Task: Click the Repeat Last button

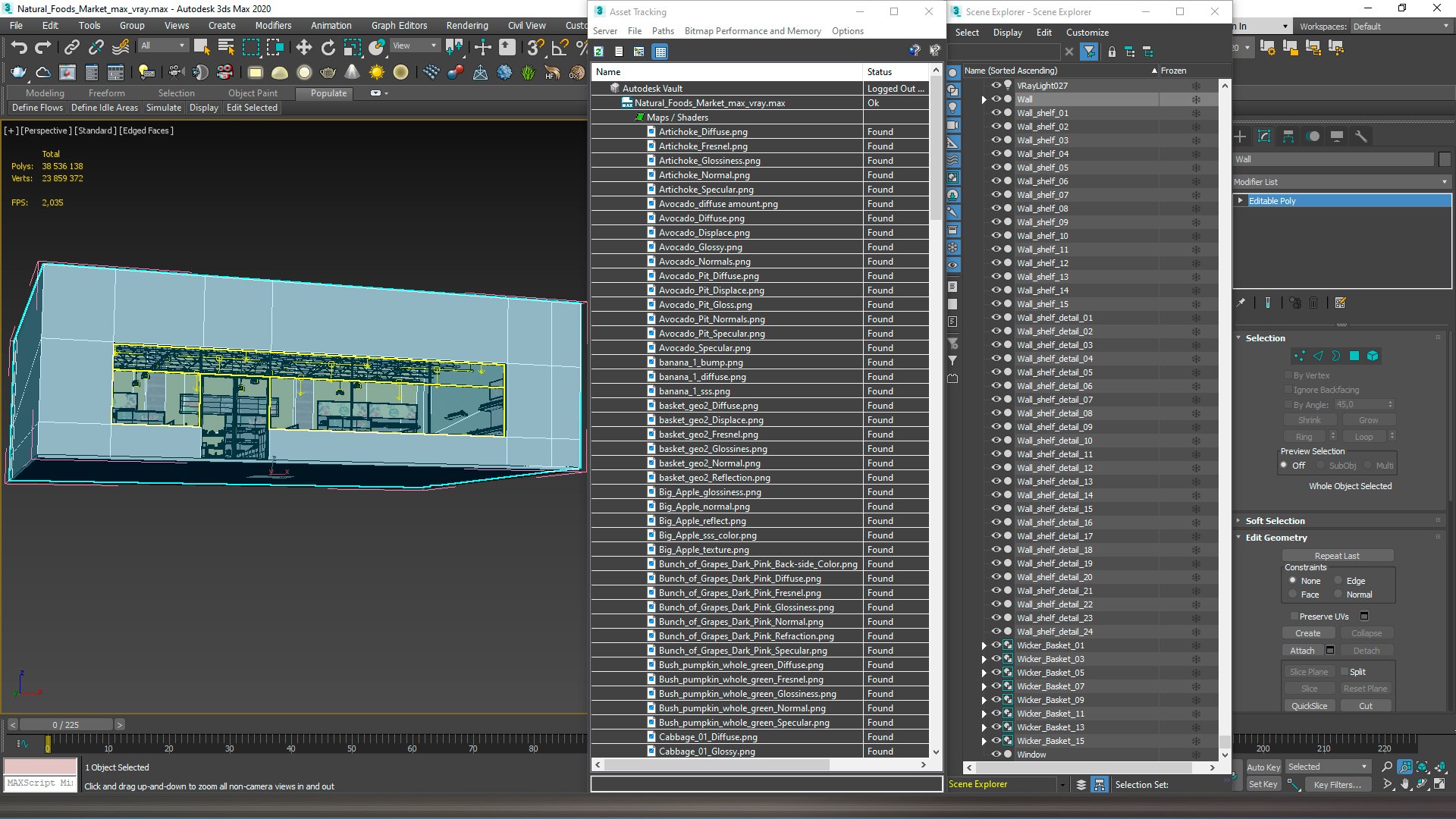Action: (1337, 556)
